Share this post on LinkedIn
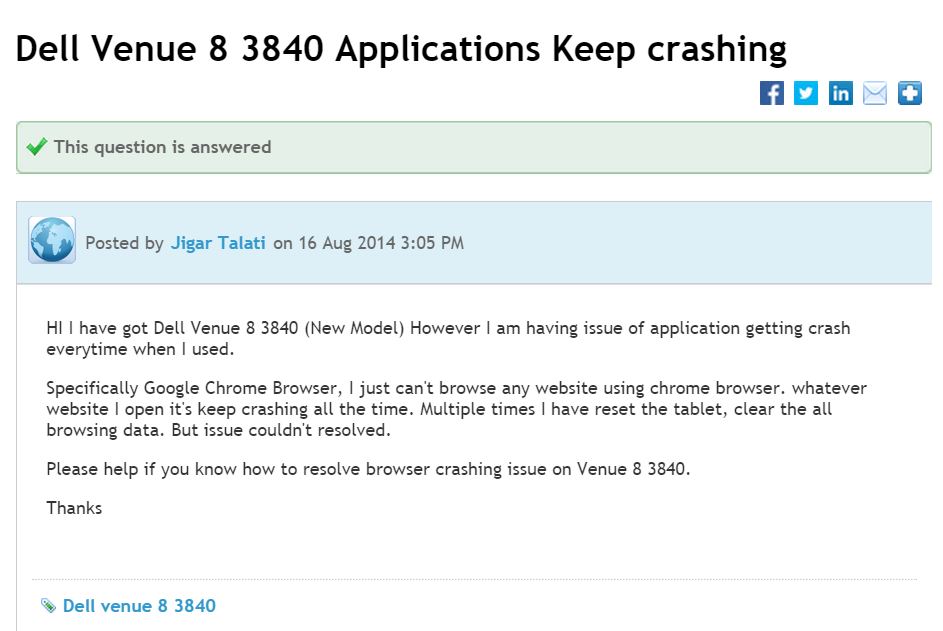This screenshot has height=631, width=943. point(841,93)
